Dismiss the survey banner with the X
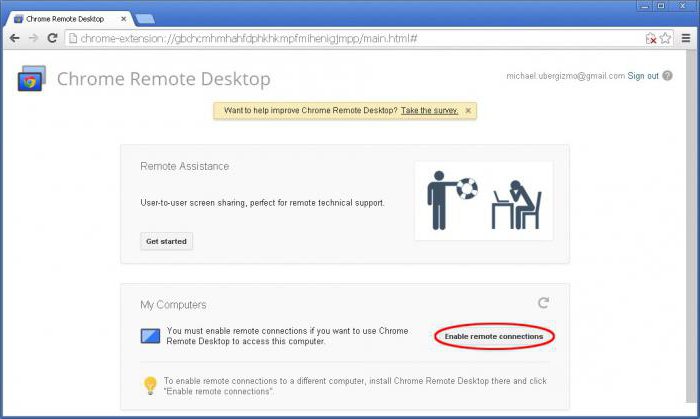Viewport: 700px width, 419px height. click(468, 111)
